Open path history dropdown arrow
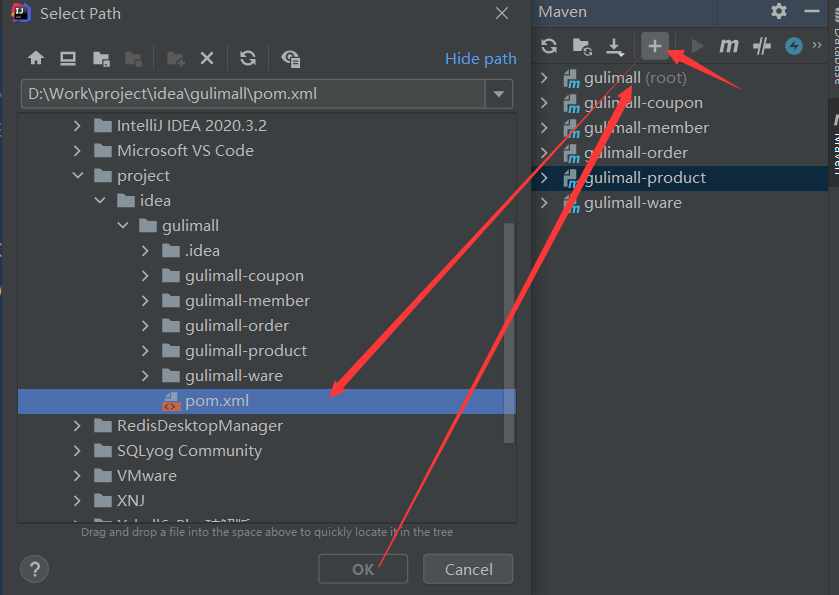Viewport: 839px width, 595px height. (x=499, y=94)
